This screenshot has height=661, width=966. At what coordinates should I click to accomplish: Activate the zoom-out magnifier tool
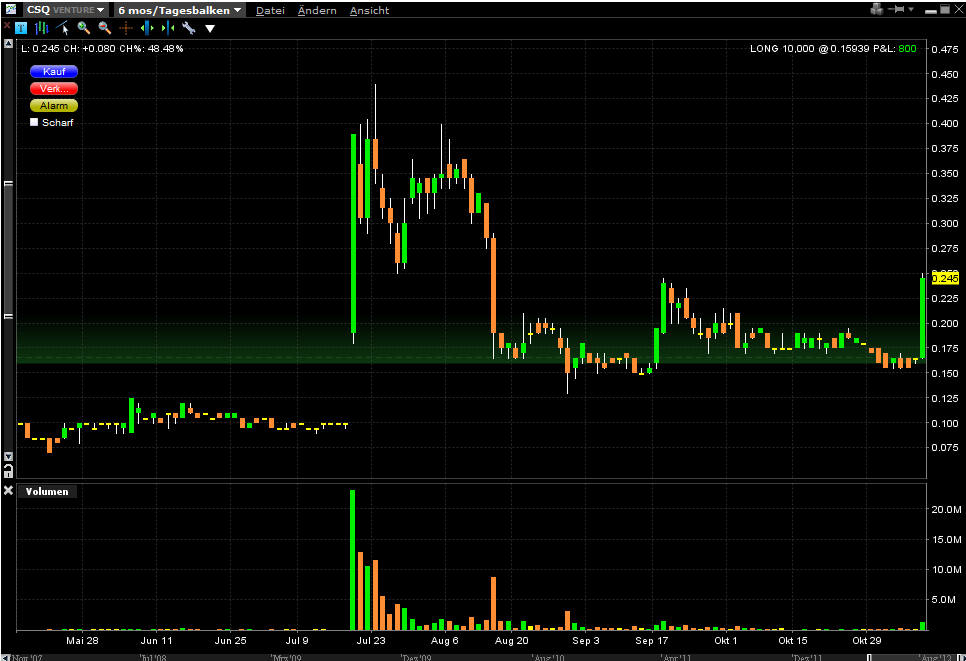click(103, 28)
